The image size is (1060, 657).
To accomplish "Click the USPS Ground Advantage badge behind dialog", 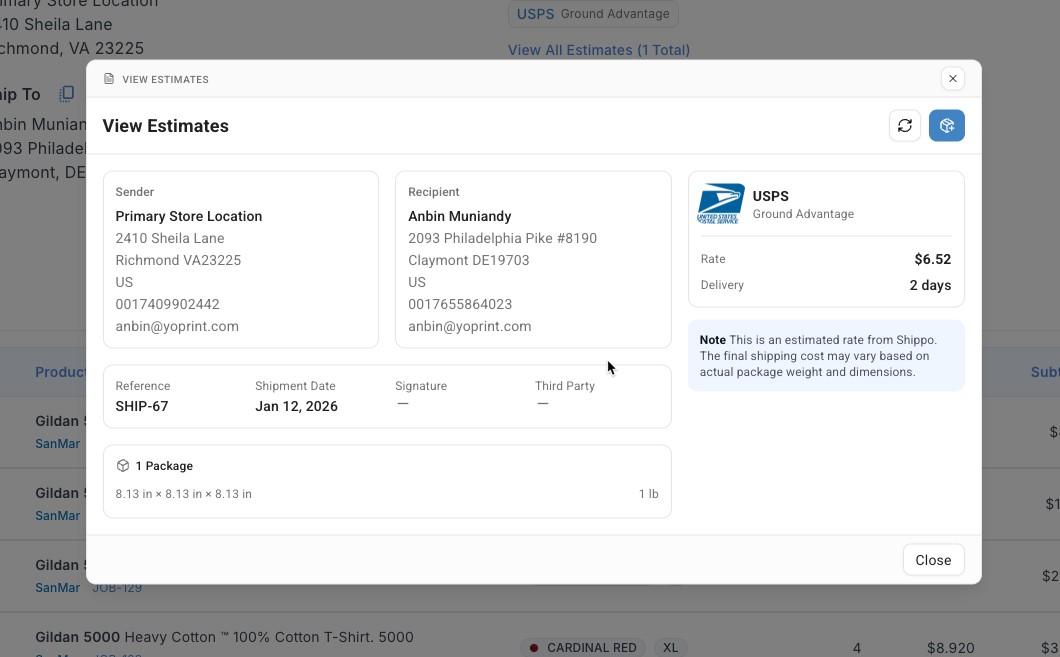I will 593,14.
